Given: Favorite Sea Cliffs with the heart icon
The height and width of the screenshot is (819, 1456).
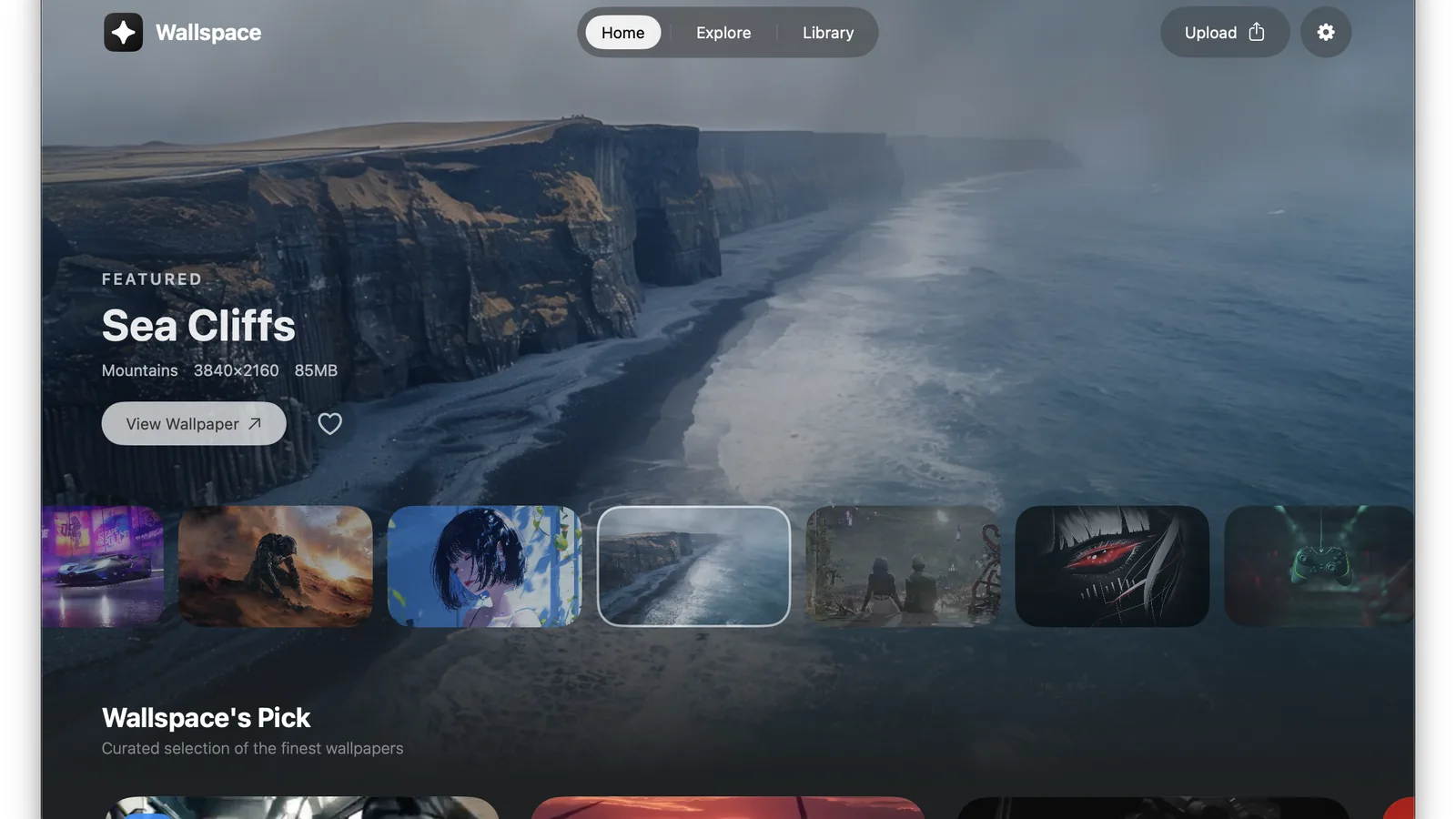Looking at the screenshot, I should pyautogui.click(x=329, y=424).
